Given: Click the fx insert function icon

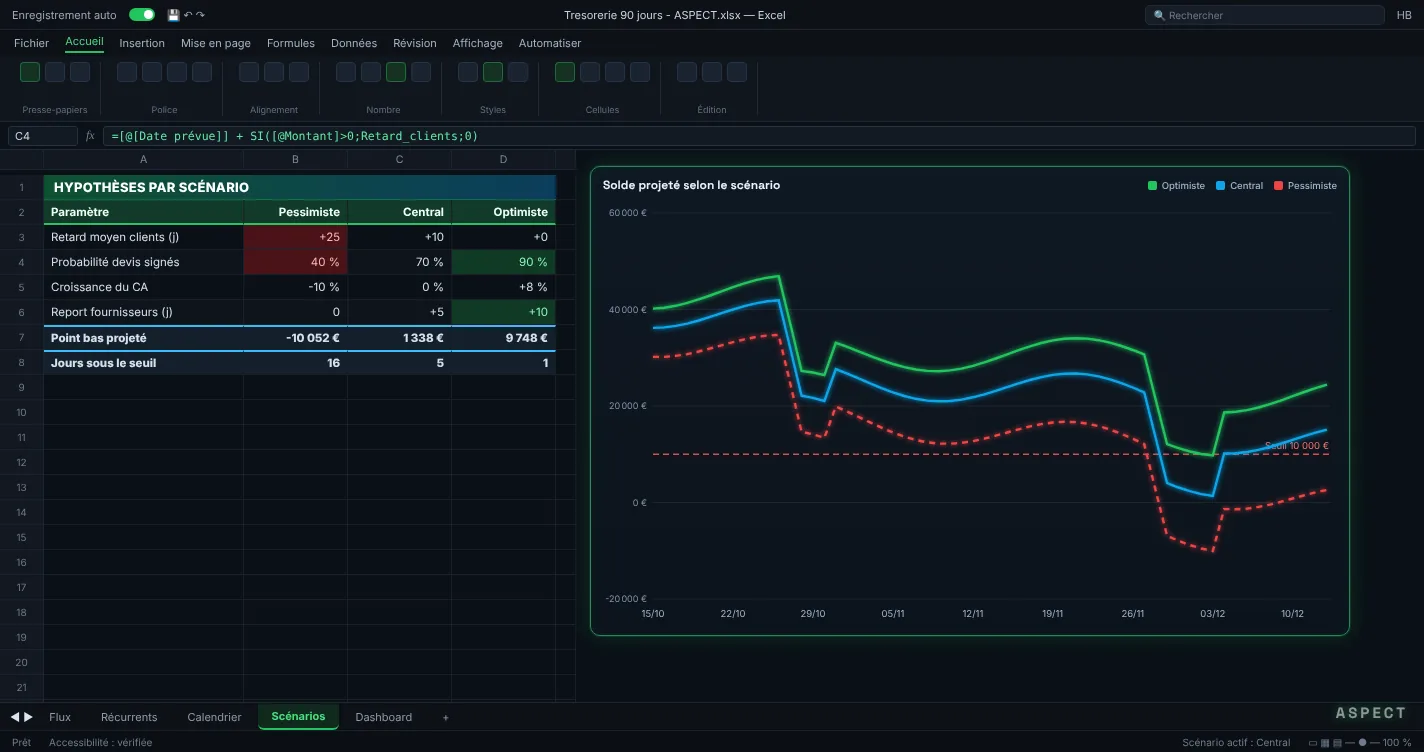Looking at the screenshot, I should tap(90, 136).
